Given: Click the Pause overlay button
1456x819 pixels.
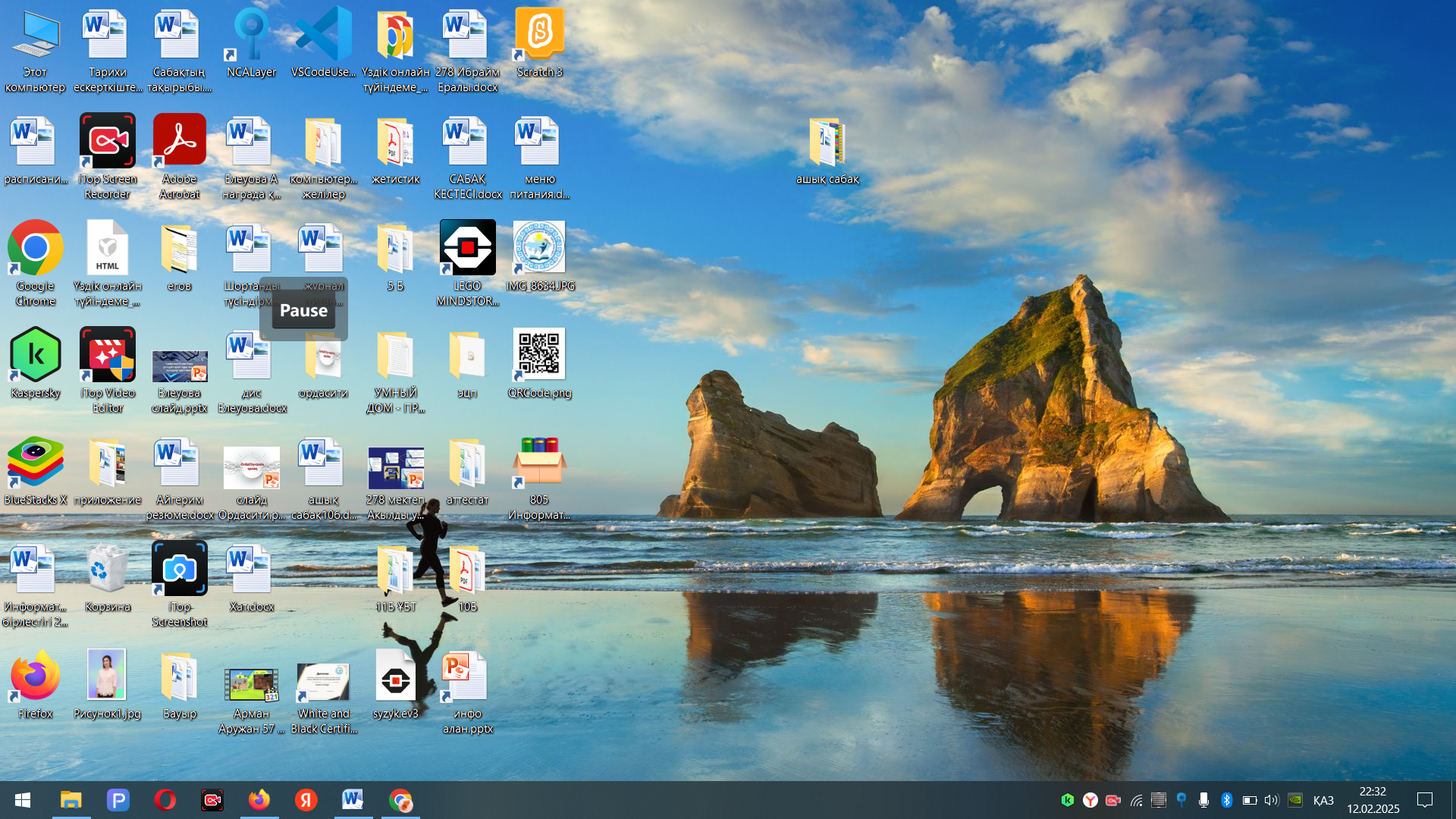Looking at the screenshot, I should pyautogui.click(x=303, y=310).
